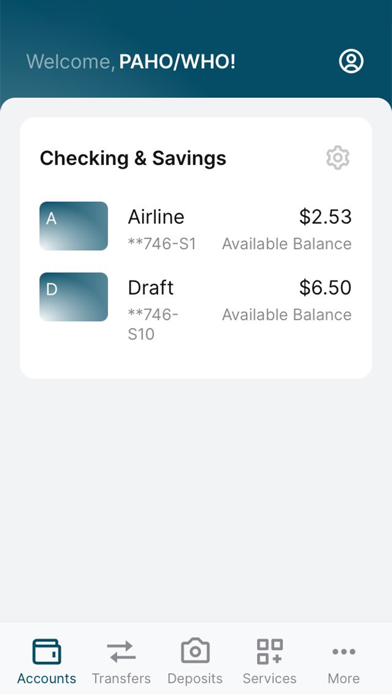Open the More tab label

tap(344, 678)
